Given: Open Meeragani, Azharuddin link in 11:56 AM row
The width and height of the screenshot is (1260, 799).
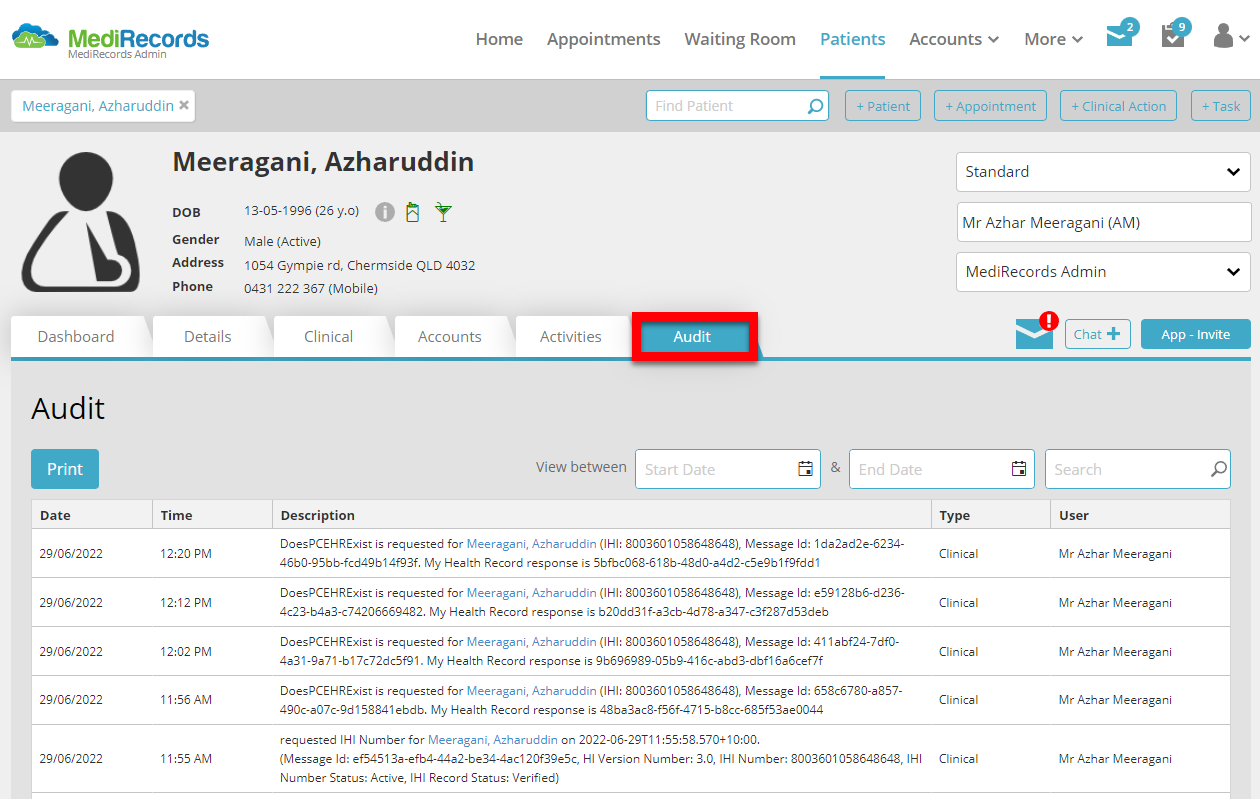Looking at the screenshot, I should (532, 691).
